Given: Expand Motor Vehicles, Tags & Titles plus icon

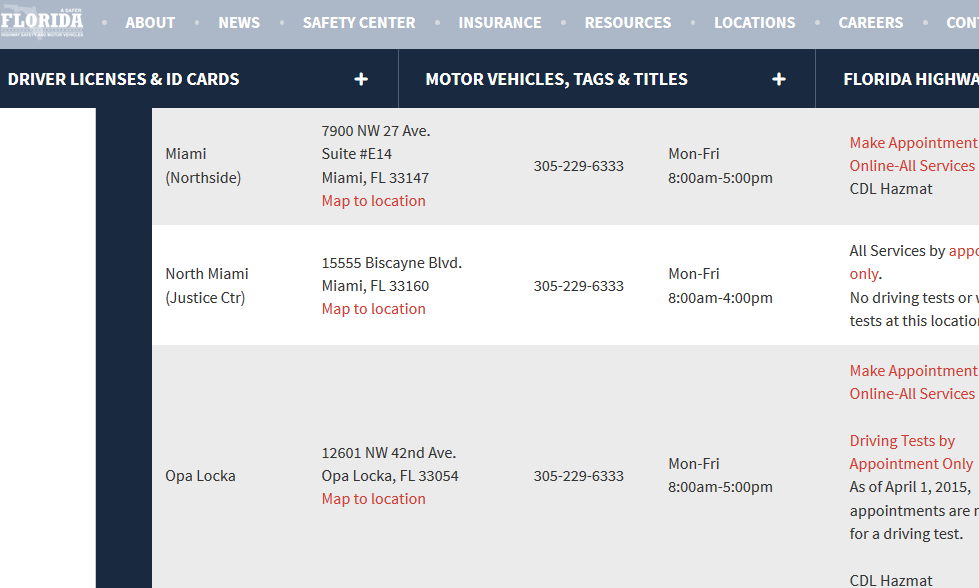Looking at the screenshot, I should coord(779,79).
